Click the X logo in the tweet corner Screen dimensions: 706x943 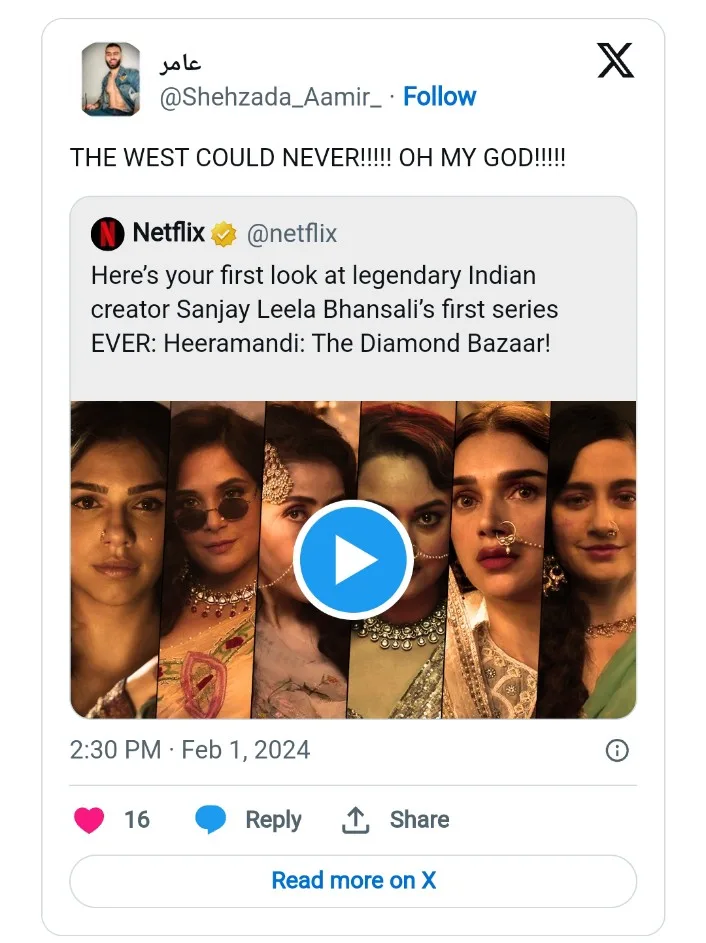(x=615, y=60)
